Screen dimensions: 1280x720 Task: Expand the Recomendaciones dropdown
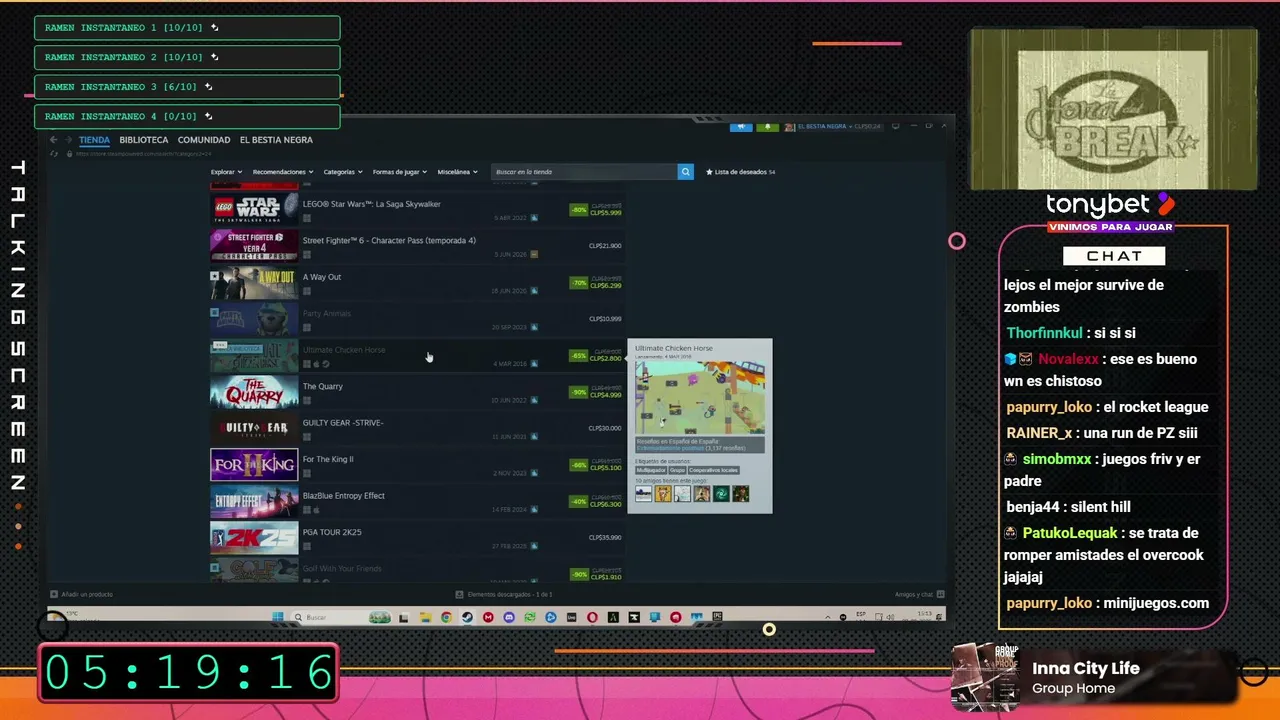click(283, 172)
